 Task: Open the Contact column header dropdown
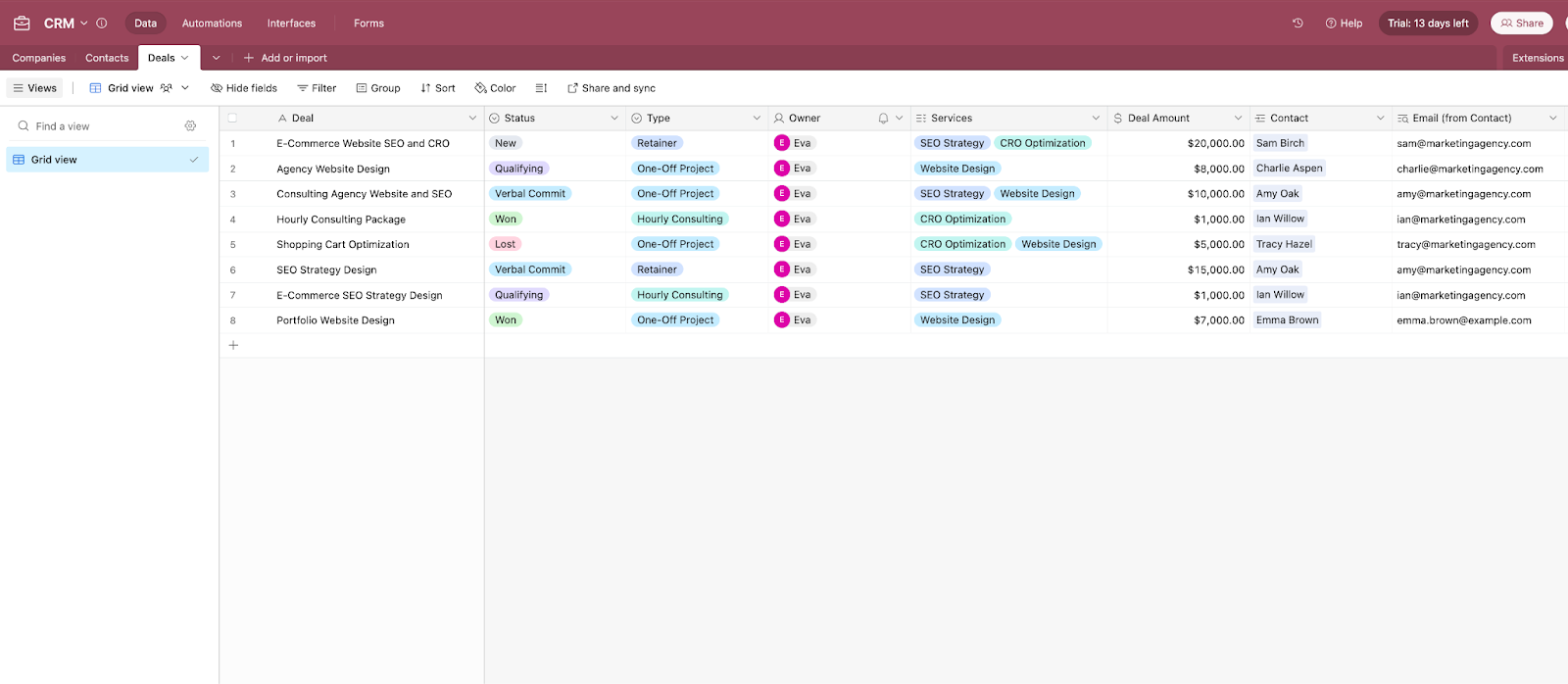[x=1380, y=118]
